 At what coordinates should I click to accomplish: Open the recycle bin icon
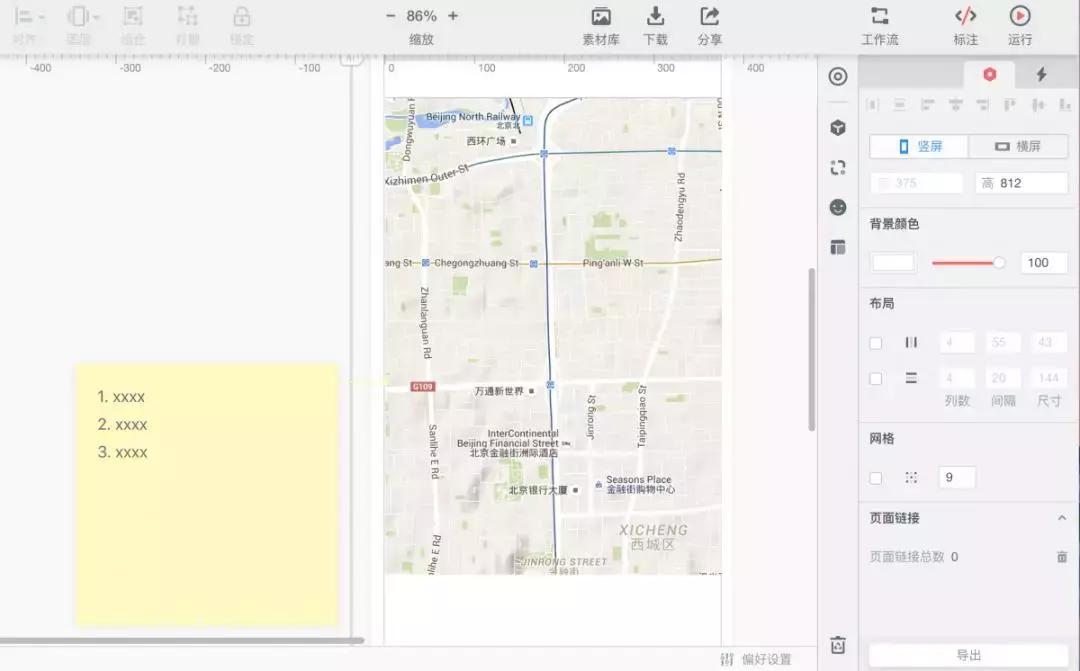click(x=838, y=645)
